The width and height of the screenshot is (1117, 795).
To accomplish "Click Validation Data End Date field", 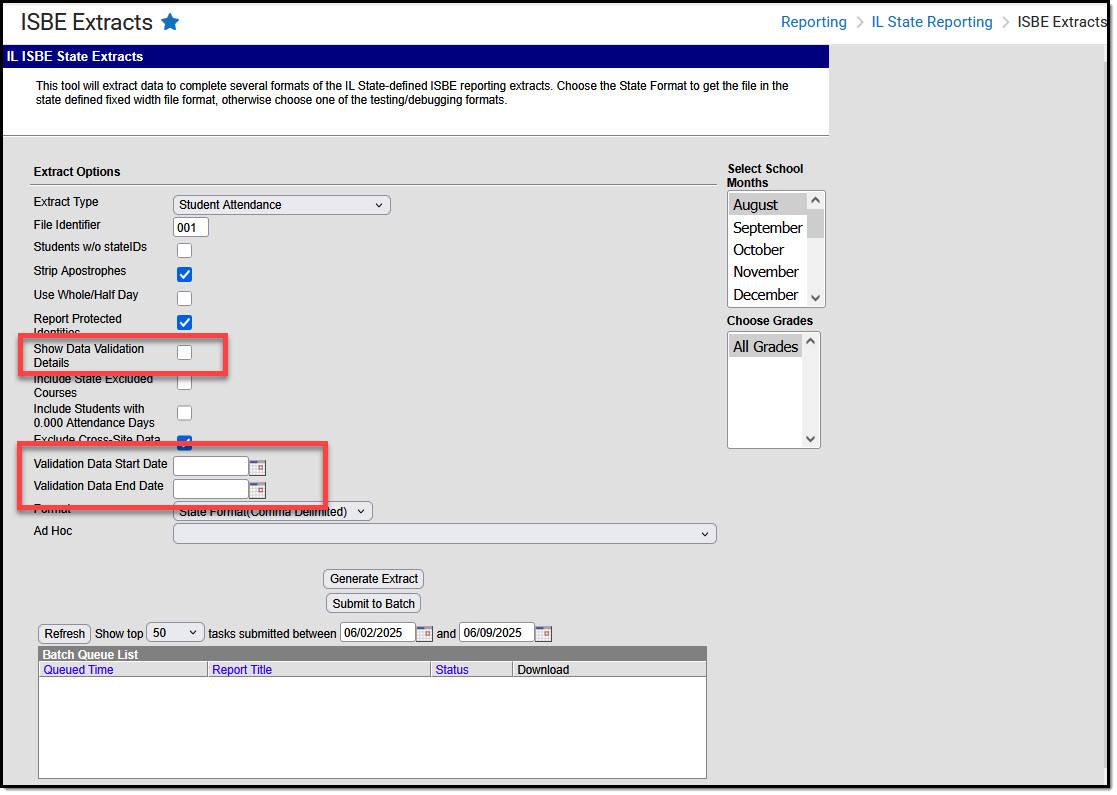I will point(211,489).
